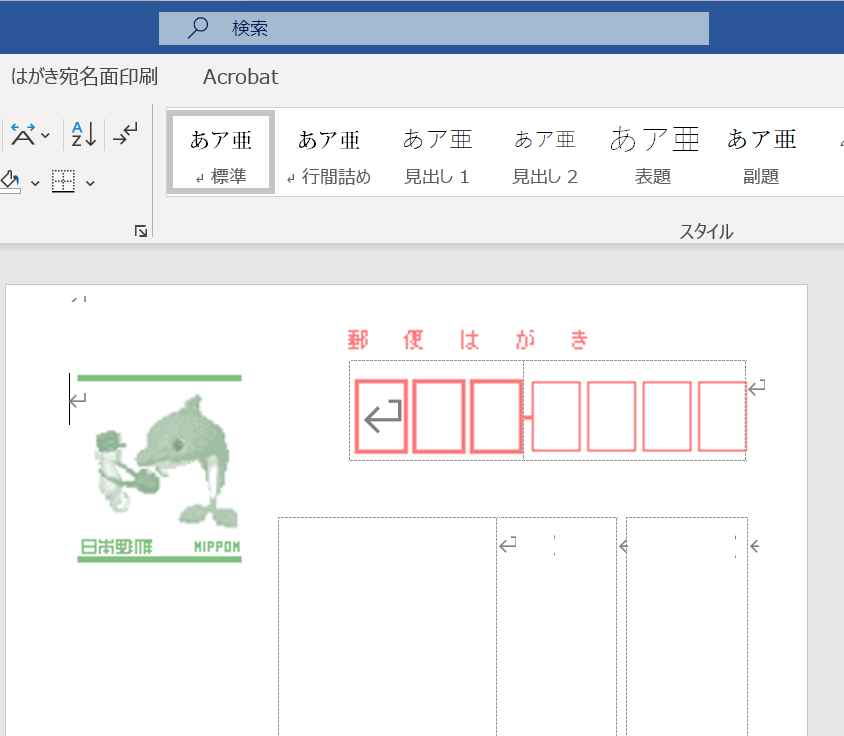
Task: Choose the 表題 style
Action: click(x=654, y=152)
